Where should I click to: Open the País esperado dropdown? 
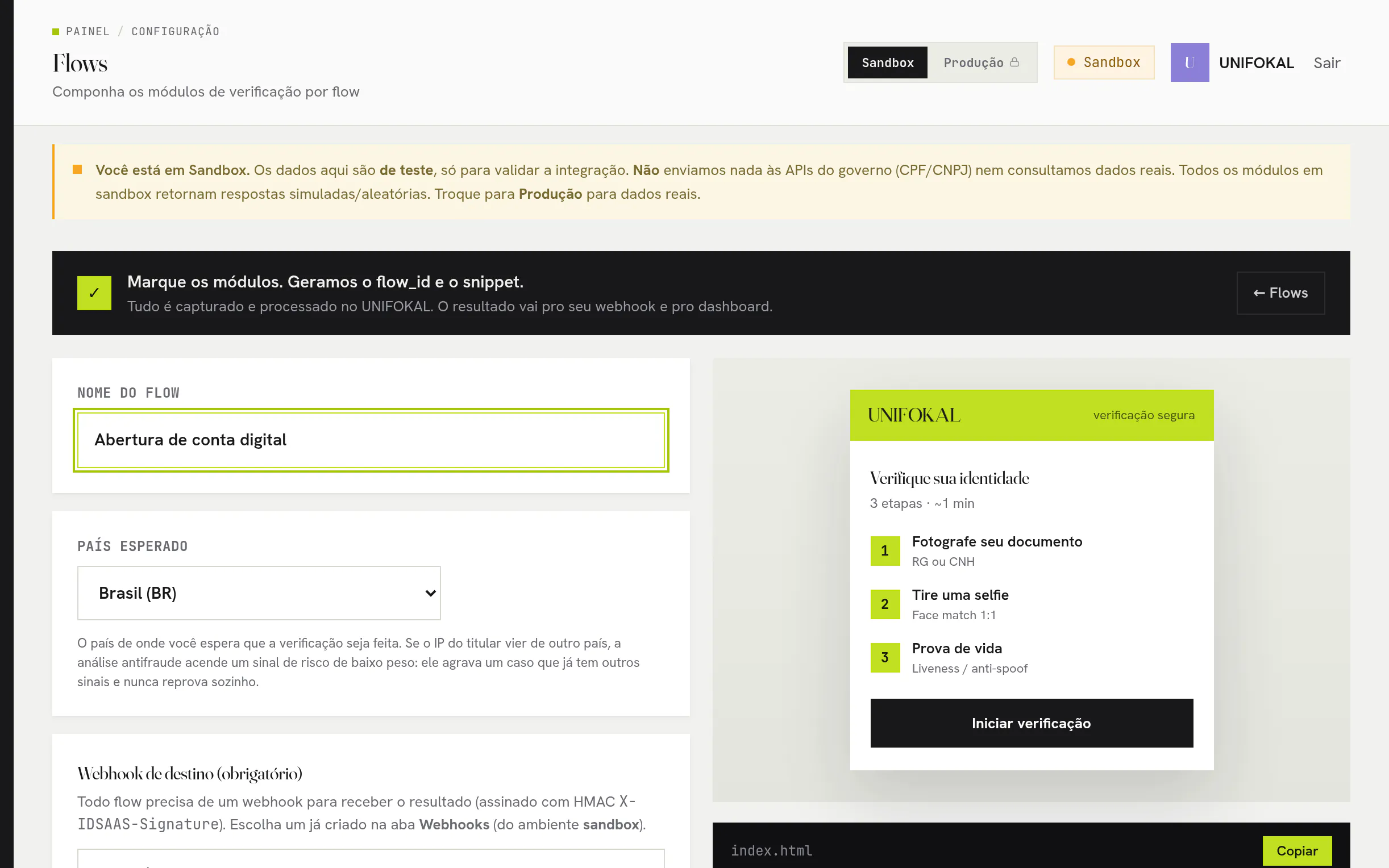click(x=259, y=593)
